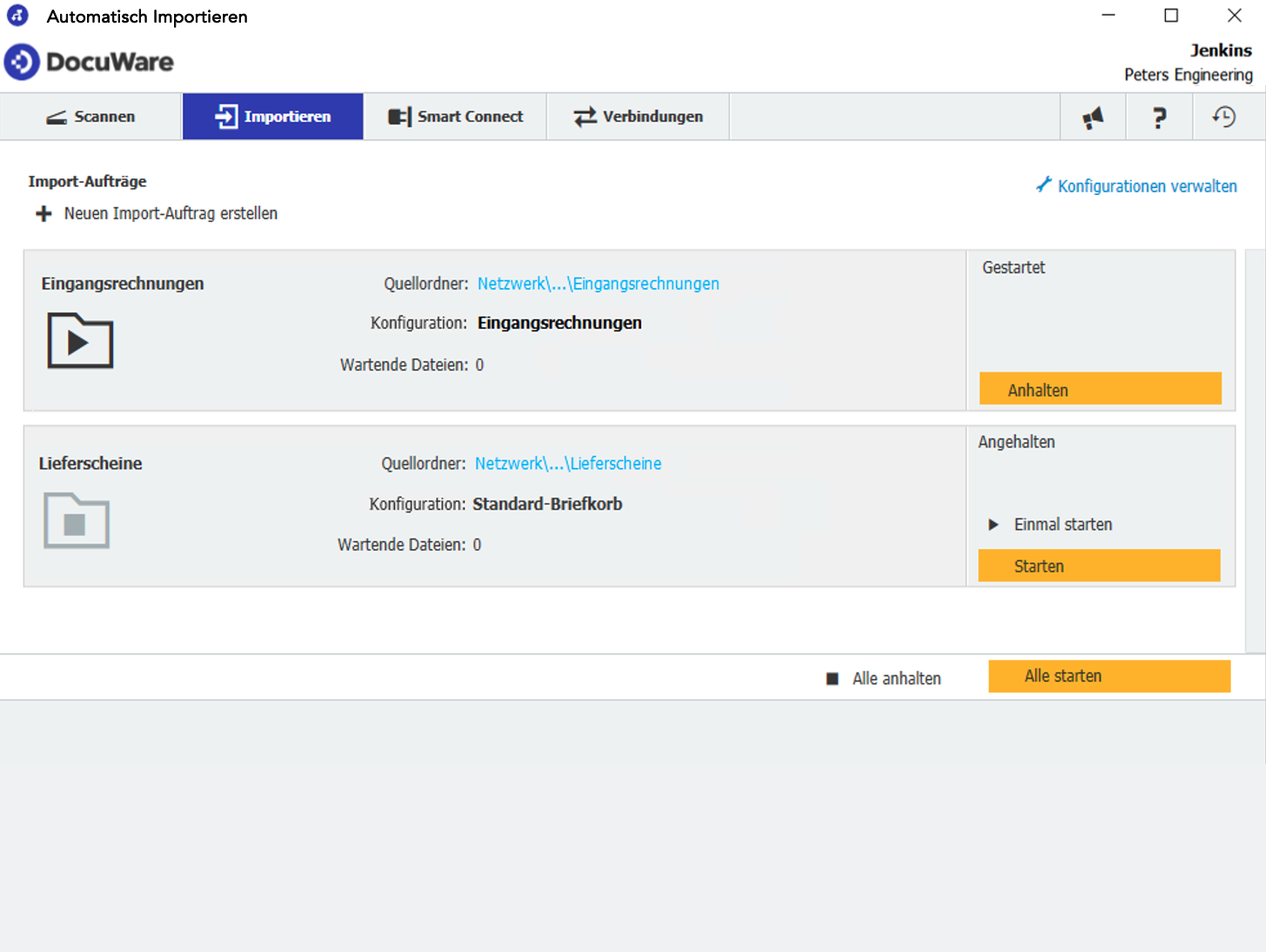Image resolution: width=1266 pixels, height=952 pixels.
Task: Click the megaphone announcements icon
Action: coord(1092,117)
